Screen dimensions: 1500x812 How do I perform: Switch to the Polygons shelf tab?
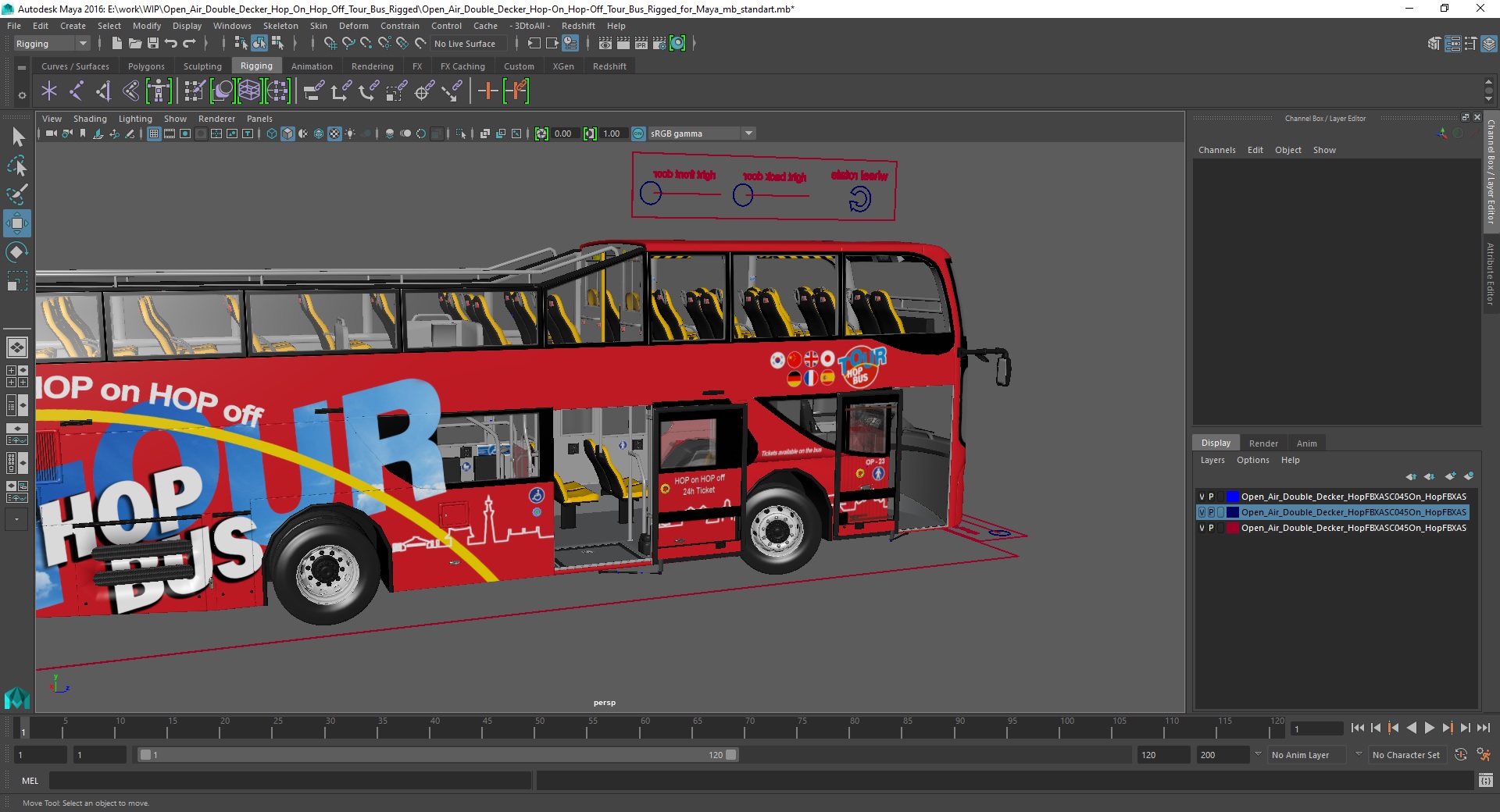[146, 66]
